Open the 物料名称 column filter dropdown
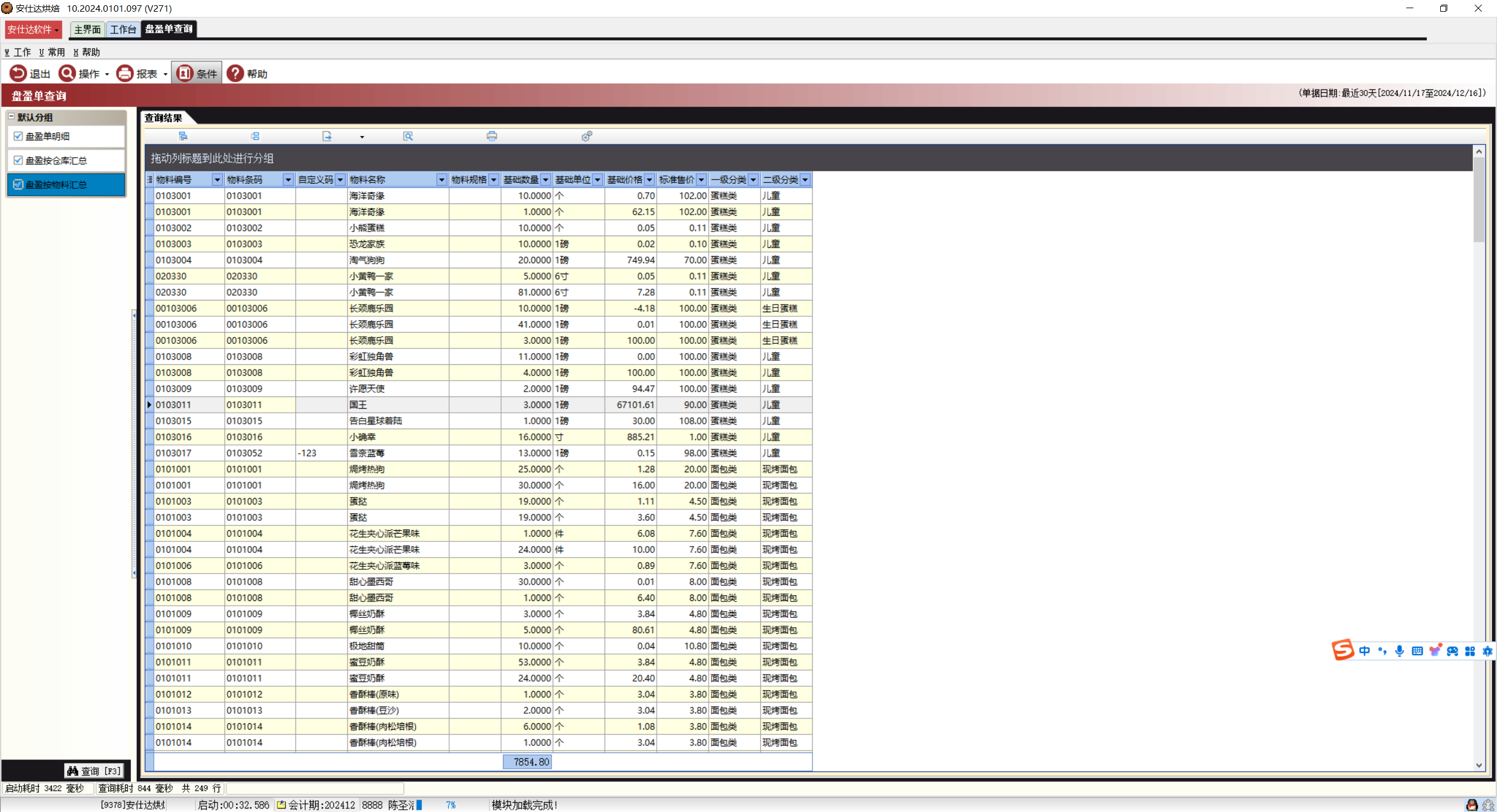The height and width of the screenshot is (812, 1497). click(442, 179)
